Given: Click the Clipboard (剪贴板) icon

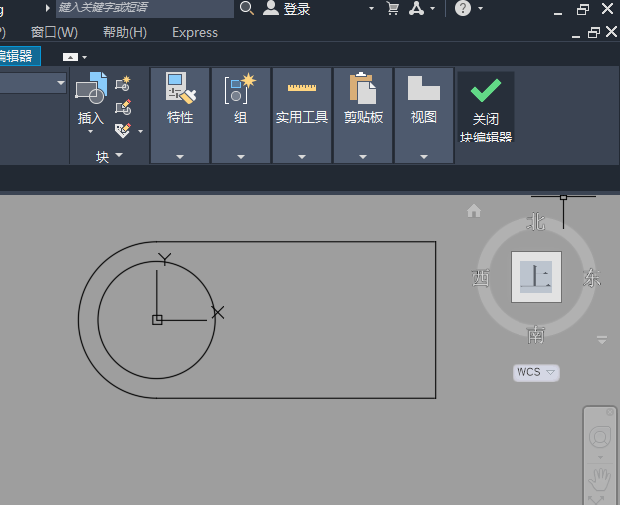Looking at the screenshot, I should (x=363, y=90).
